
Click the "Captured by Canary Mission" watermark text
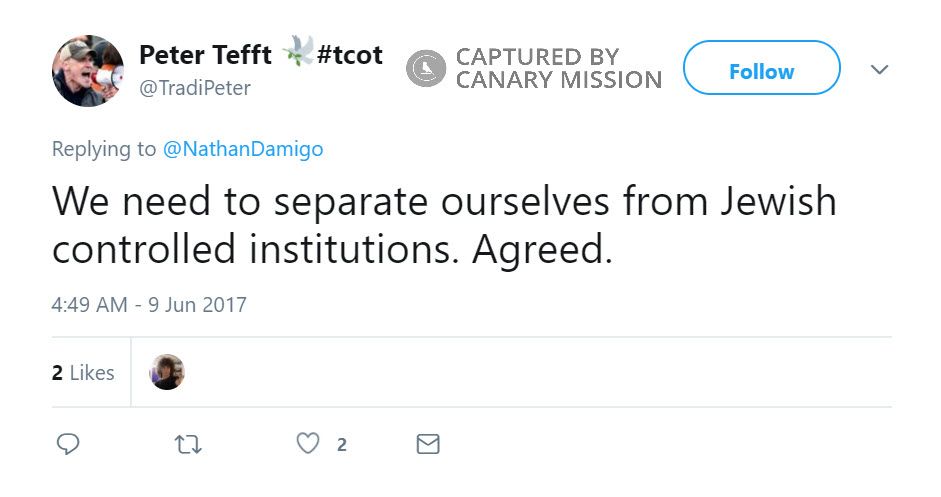(x=558, y=69)
